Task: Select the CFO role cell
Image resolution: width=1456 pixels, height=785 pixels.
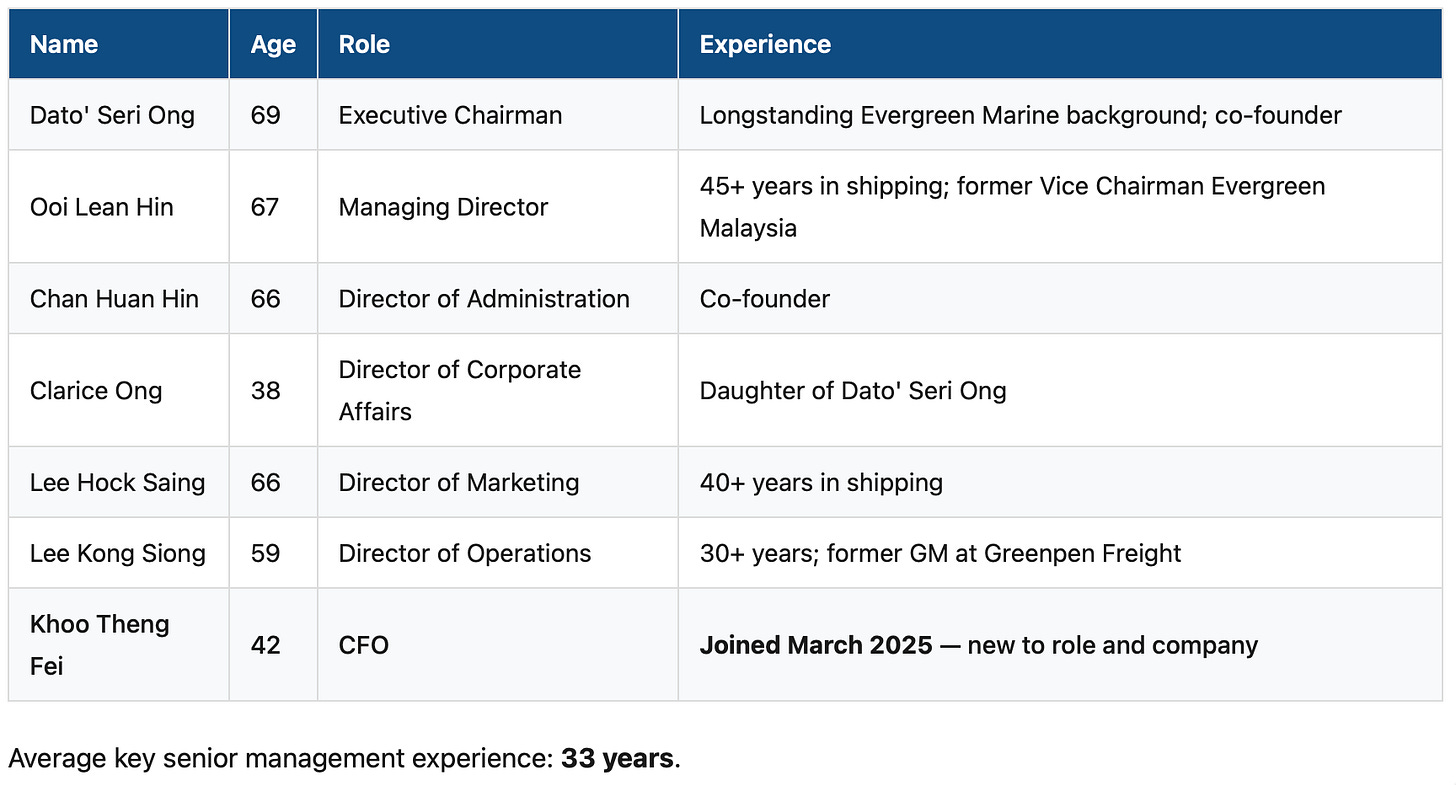Action: tap(497, 645)
